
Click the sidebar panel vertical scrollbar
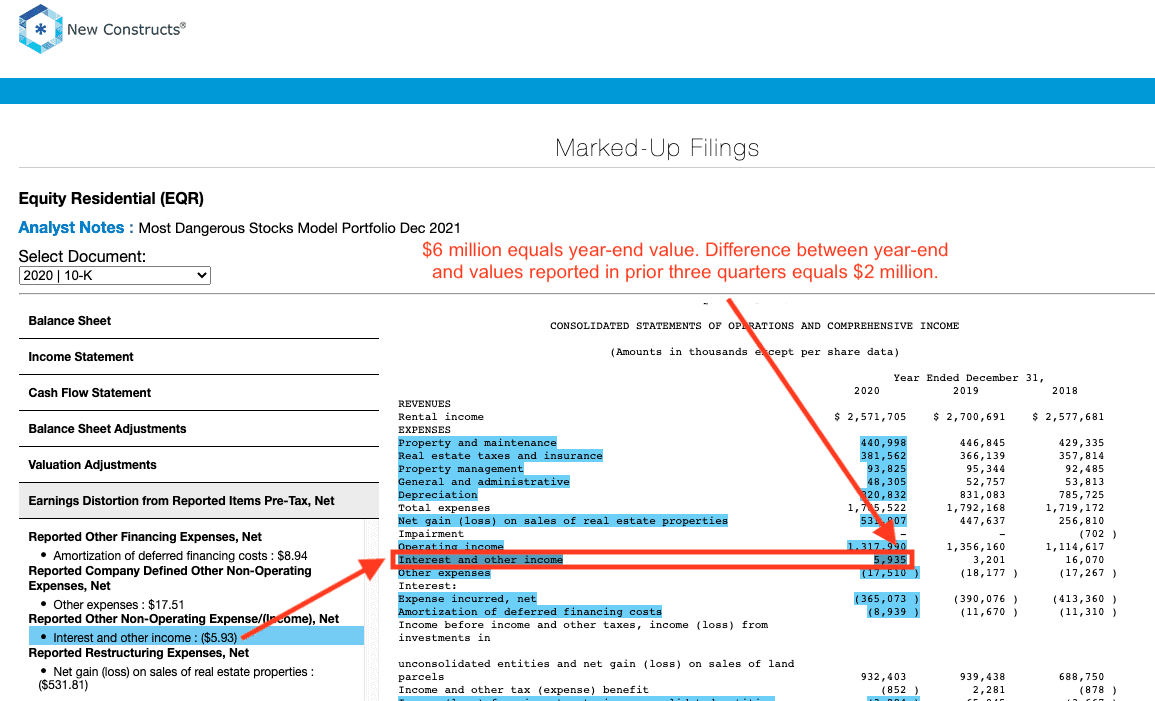(x=372, y=610)
